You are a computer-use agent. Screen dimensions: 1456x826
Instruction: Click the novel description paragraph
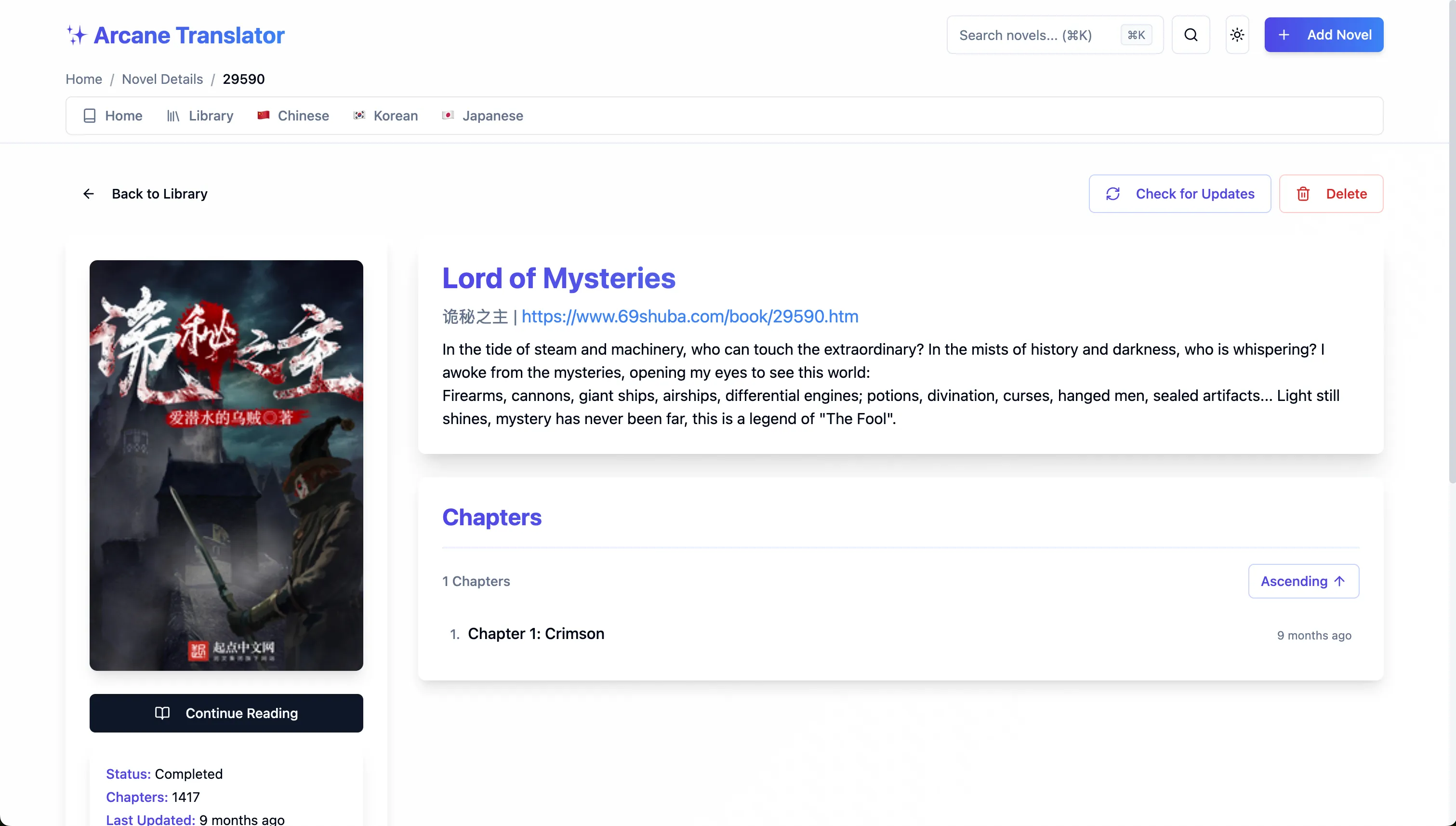(x=890, y=384)
